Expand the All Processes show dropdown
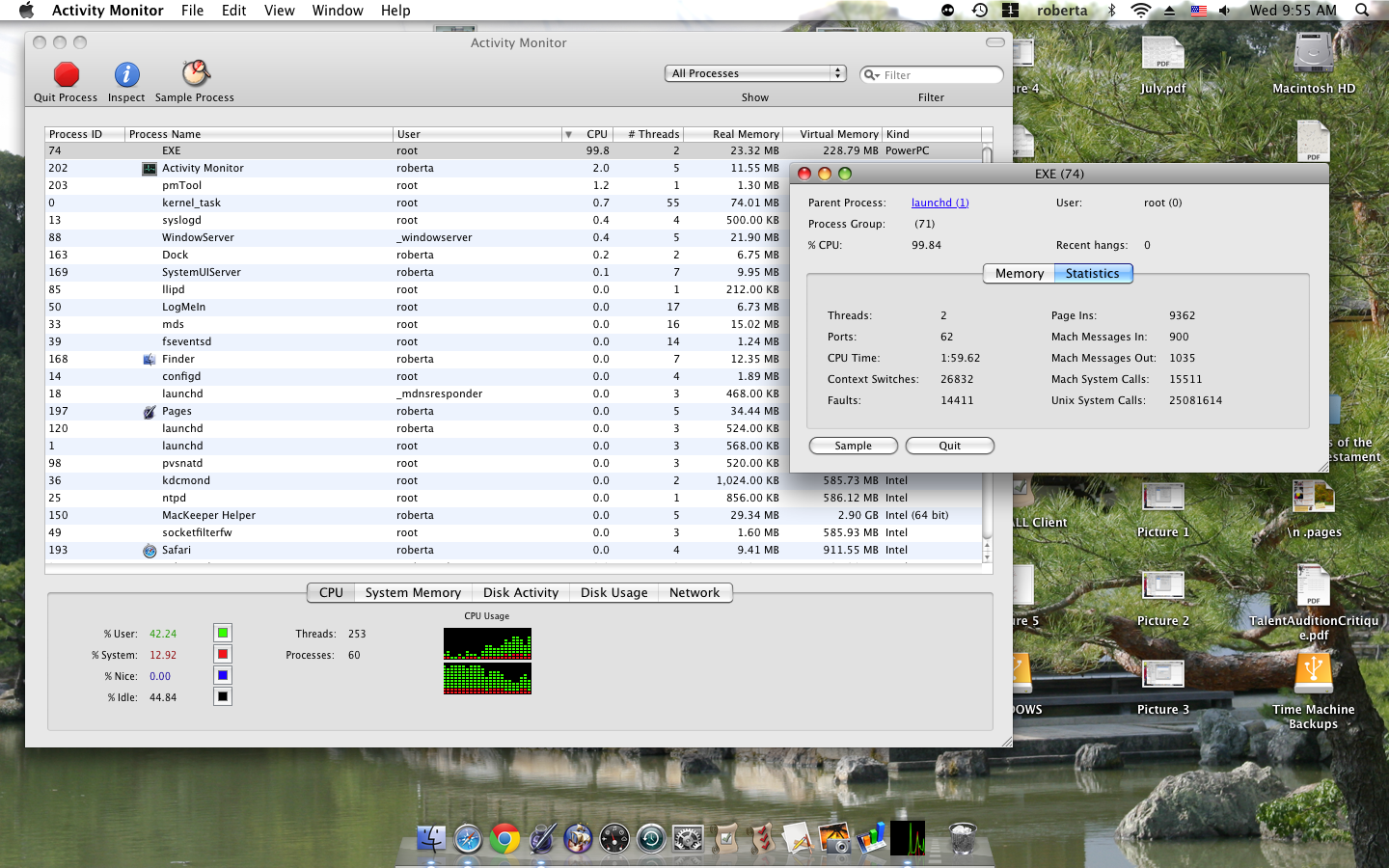1389x868 pixels. tap(754, 73)
